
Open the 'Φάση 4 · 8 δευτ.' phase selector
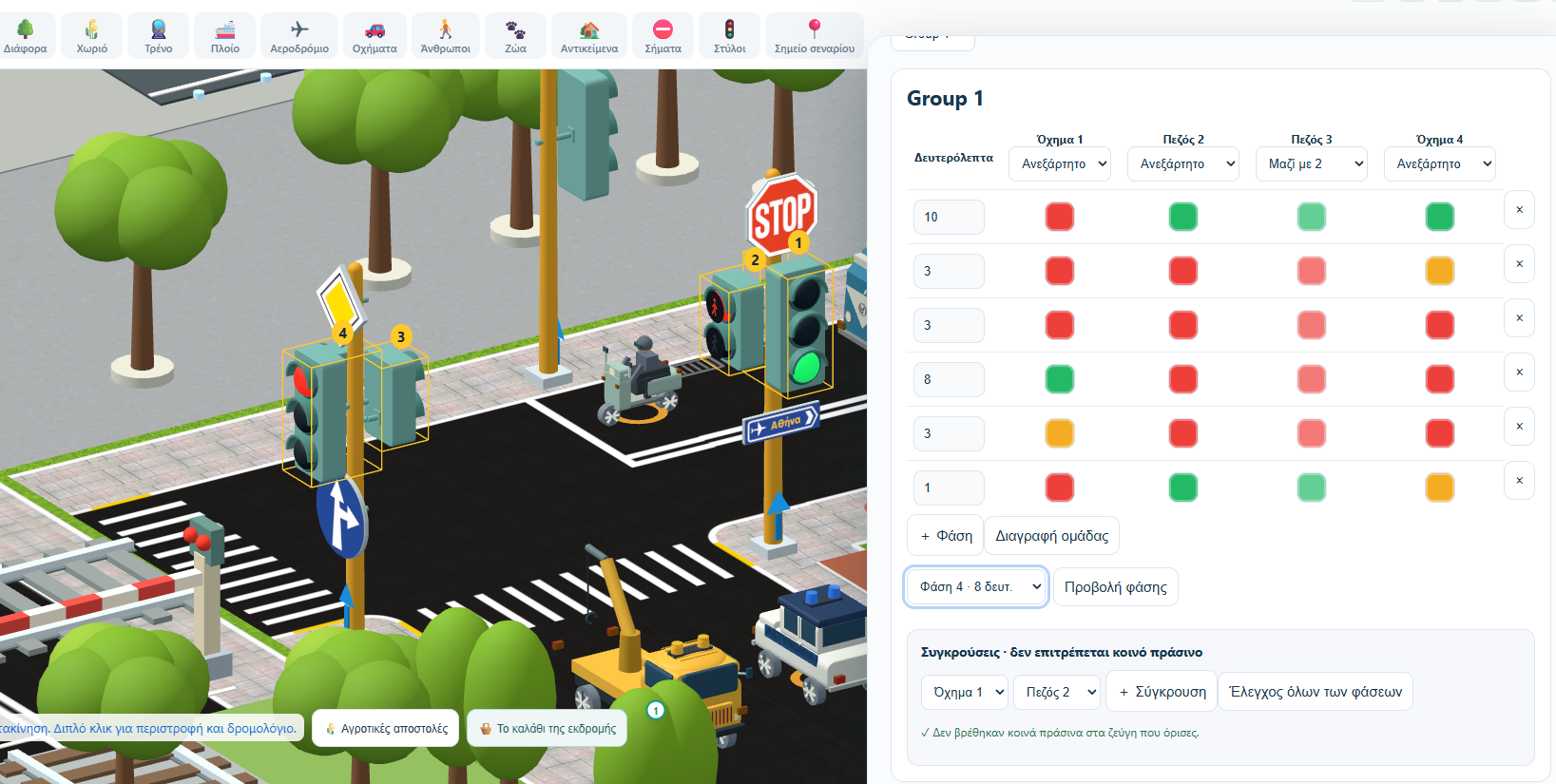pos(976,587)
